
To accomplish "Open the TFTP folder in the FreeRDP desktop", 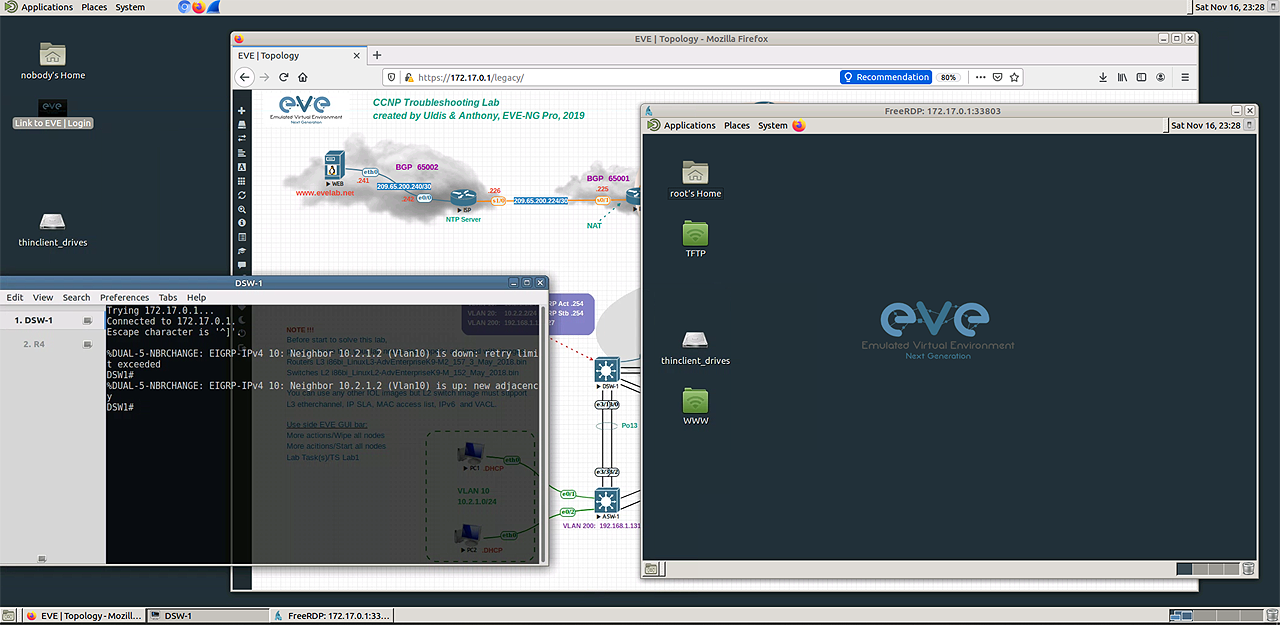I will coord(695,234).
